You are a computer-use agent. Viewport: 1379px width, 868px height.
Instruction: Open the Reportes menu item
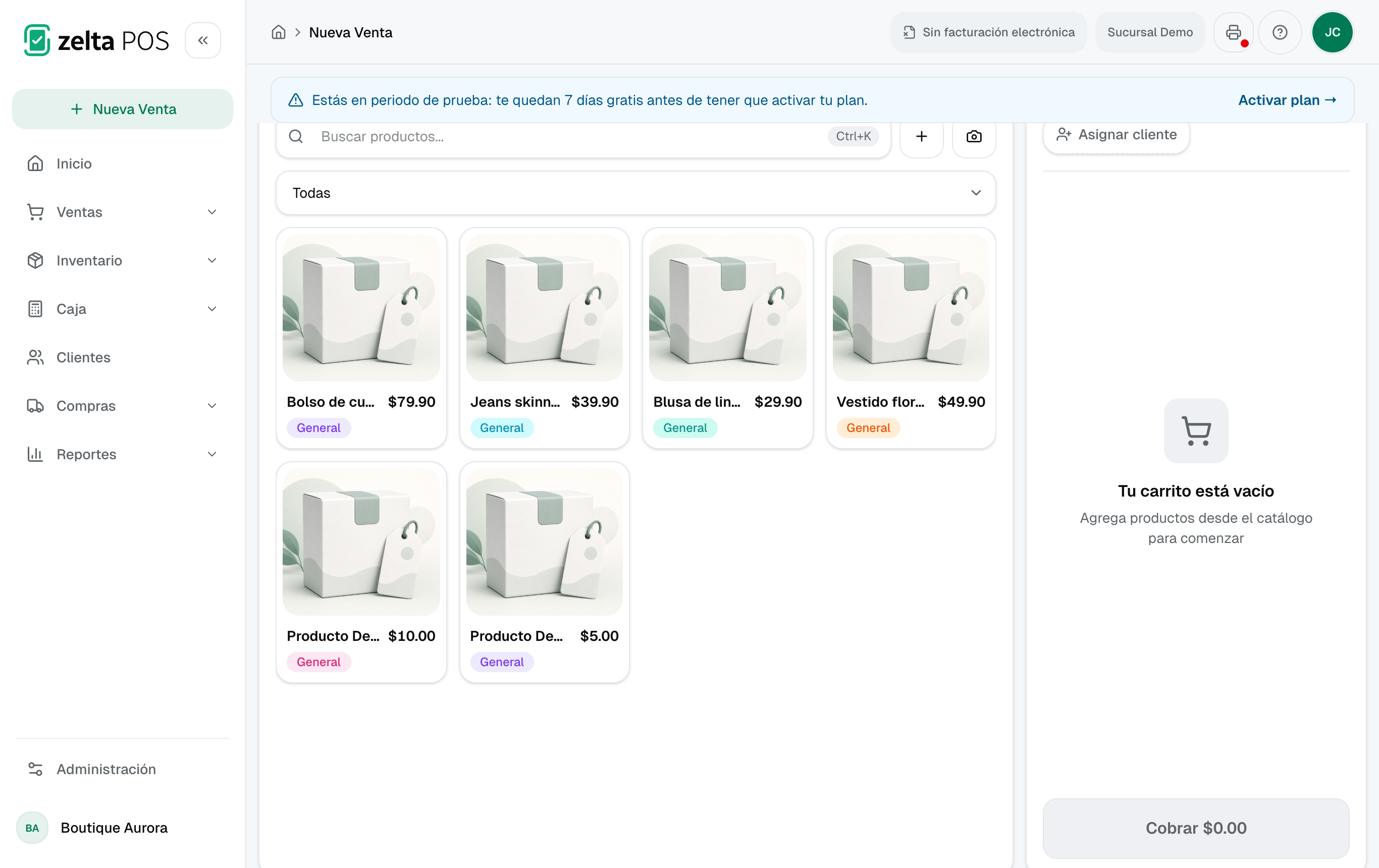[x=123, y=454]
